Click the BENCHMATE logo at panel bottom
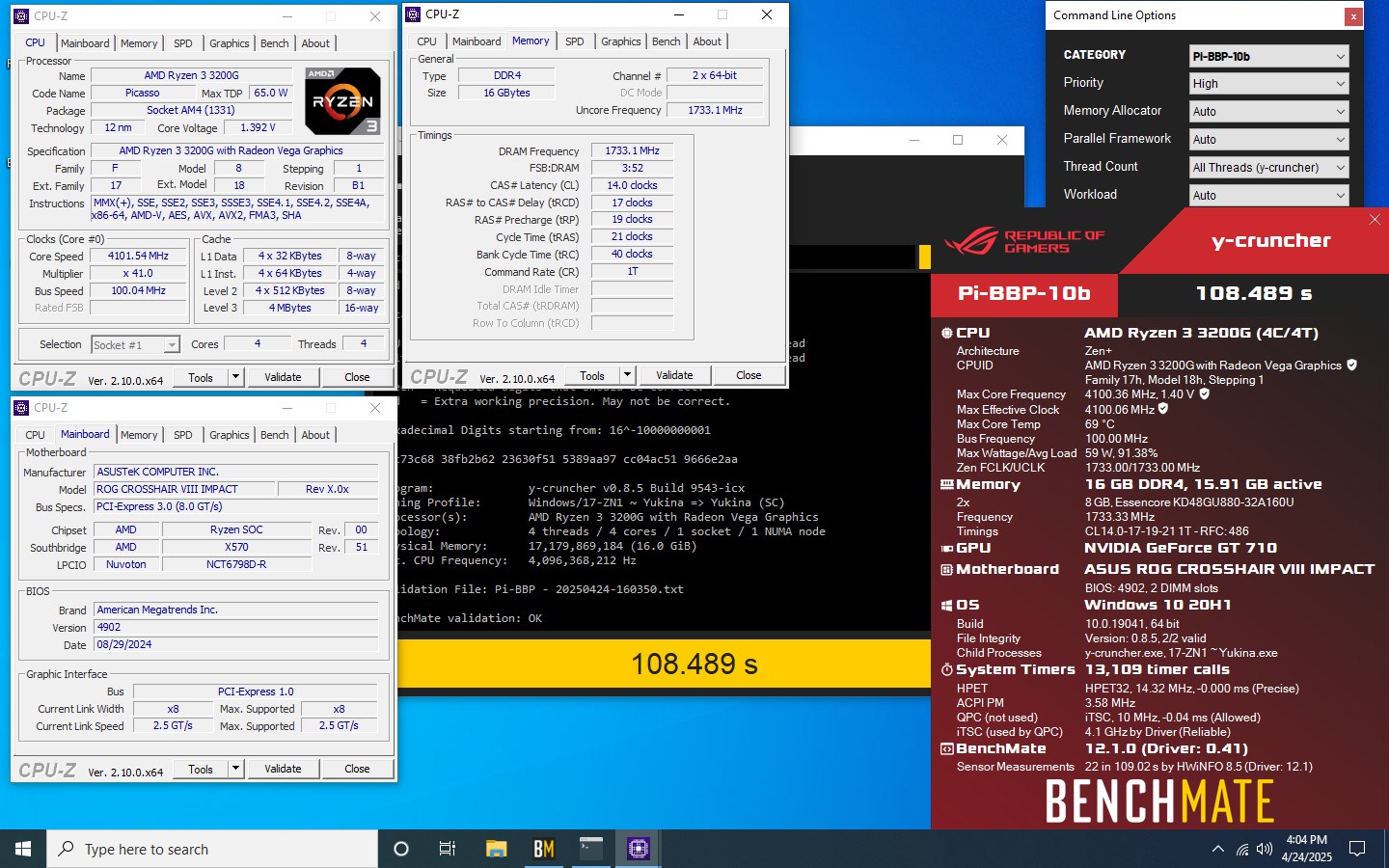 click(x=1159, y=800)
